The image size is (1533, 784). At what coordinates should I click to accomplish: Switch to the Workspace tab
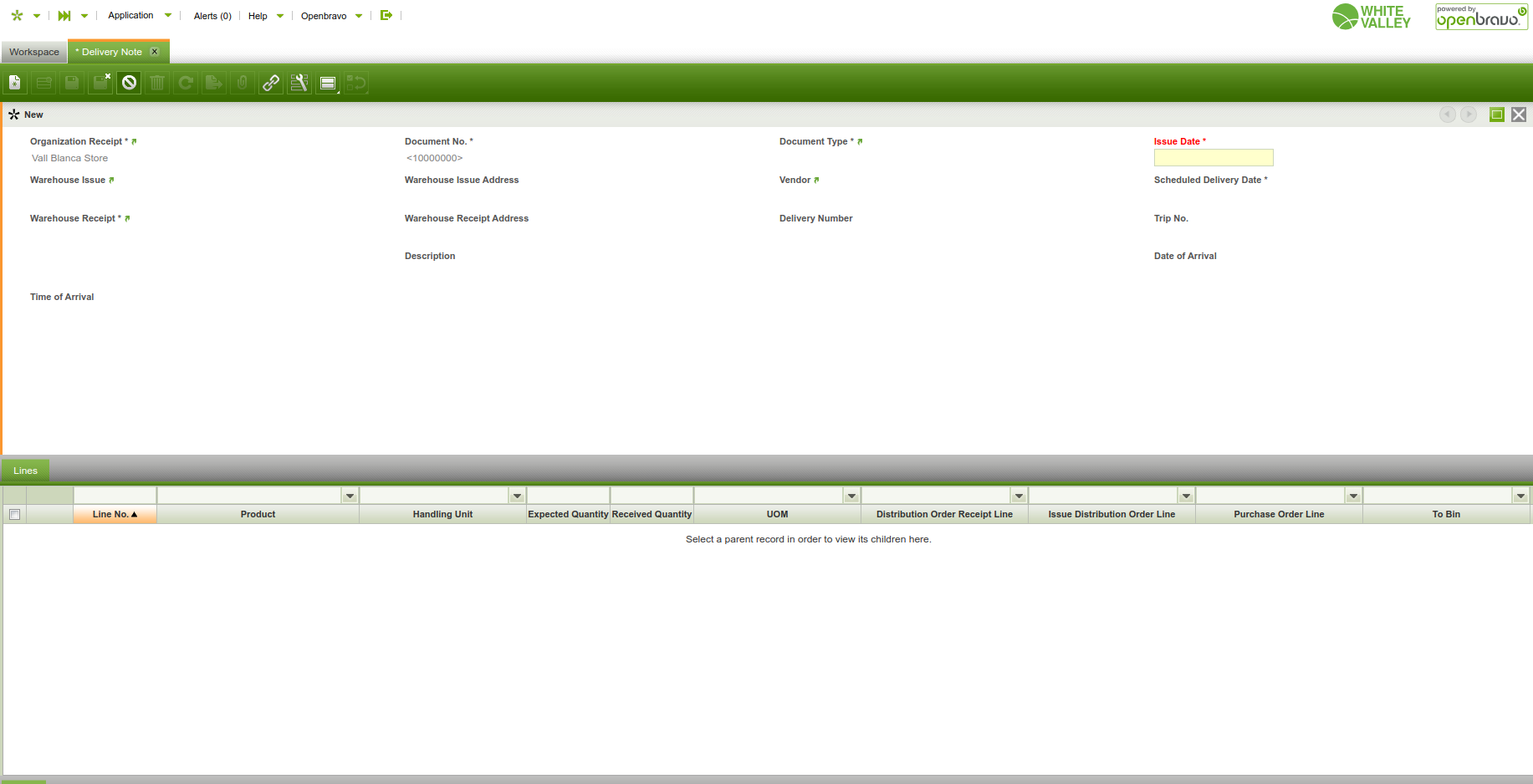[x=34, y=52]
